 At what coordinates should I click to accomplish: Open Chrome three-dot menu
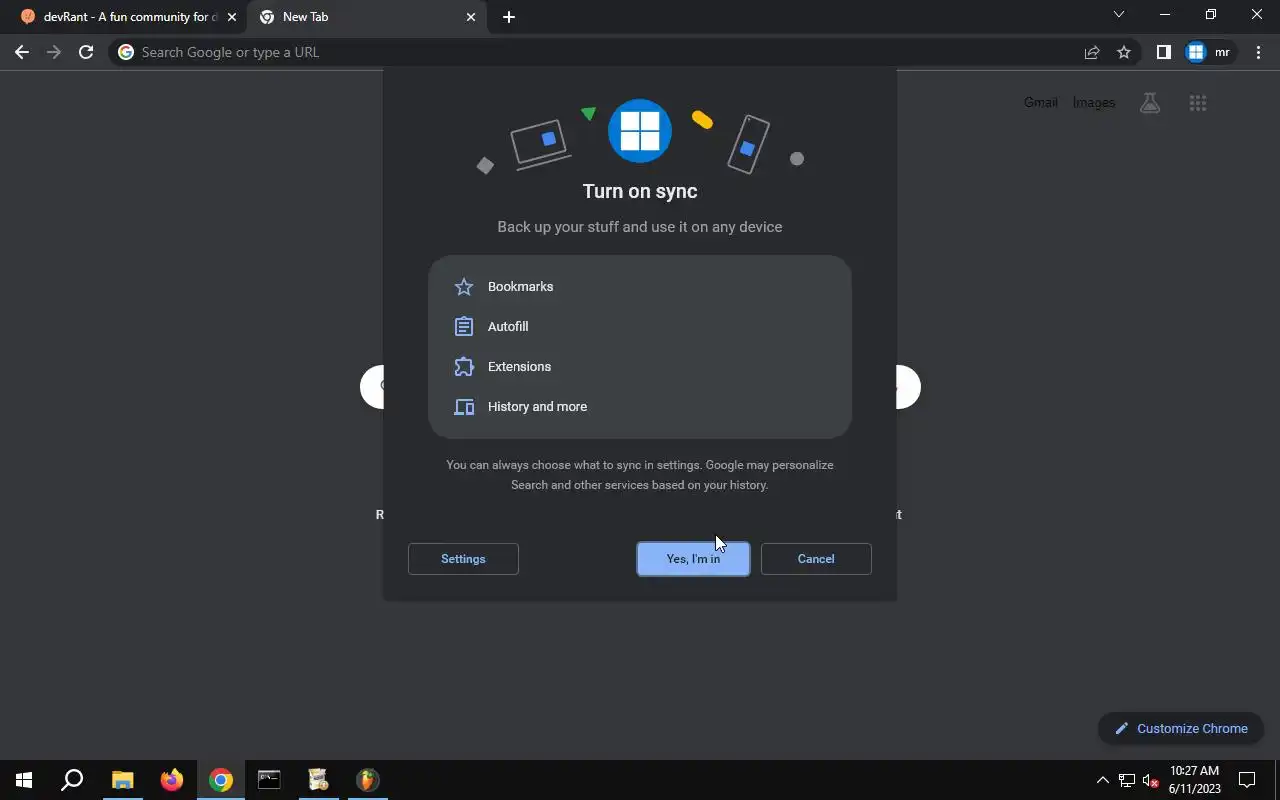point(1258,52)
